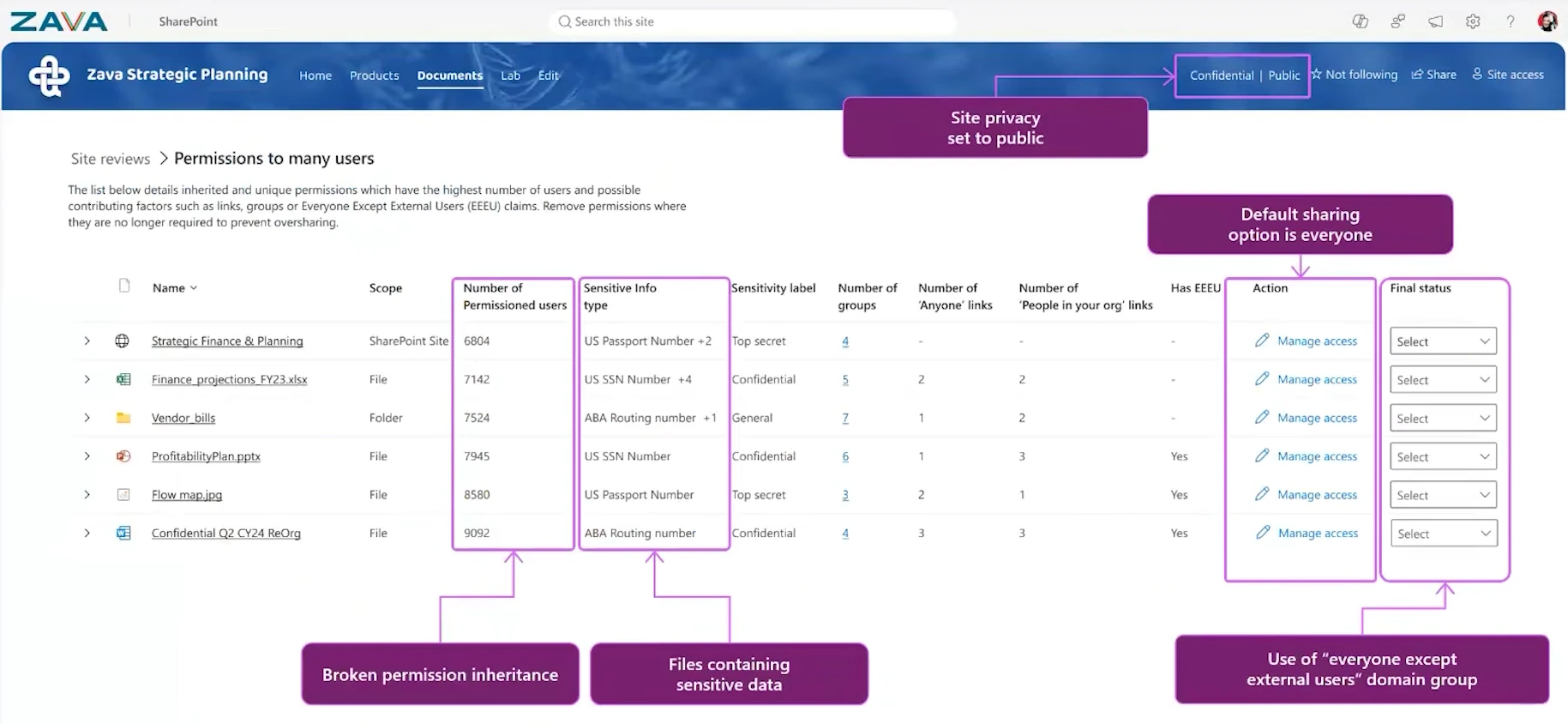Click the SharePoint app name in header
This screenshot has height=724, width=1568.
tap(188, 21)
